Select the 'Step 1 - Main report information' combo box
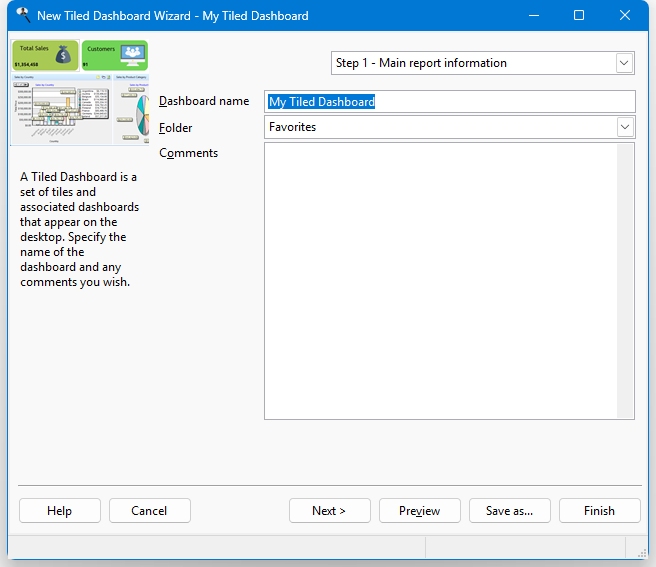 472,63
